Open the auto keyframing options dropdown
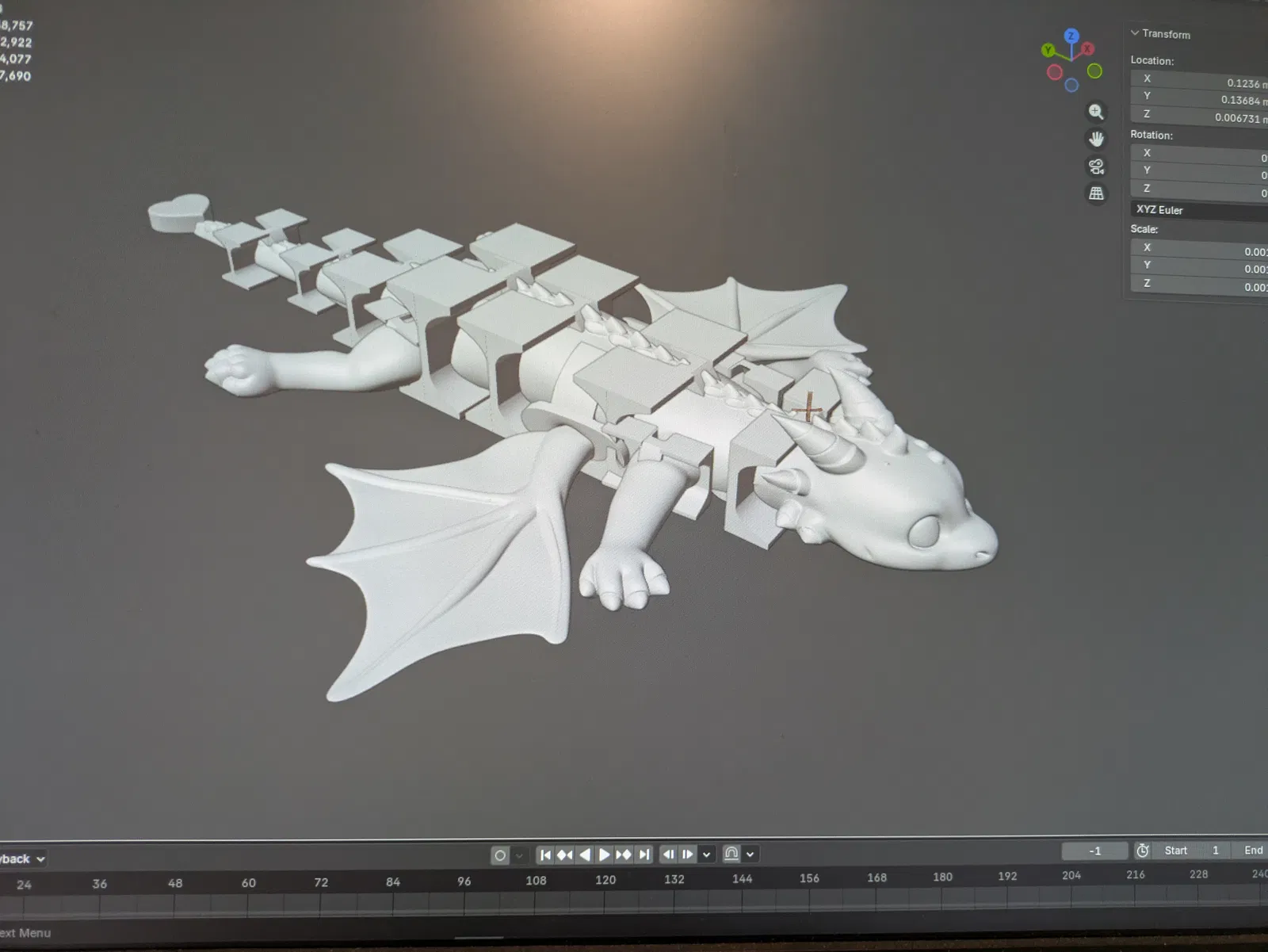Image resolution: width=1268 pixels, height=952 pixels. click(x=519, y=855)
